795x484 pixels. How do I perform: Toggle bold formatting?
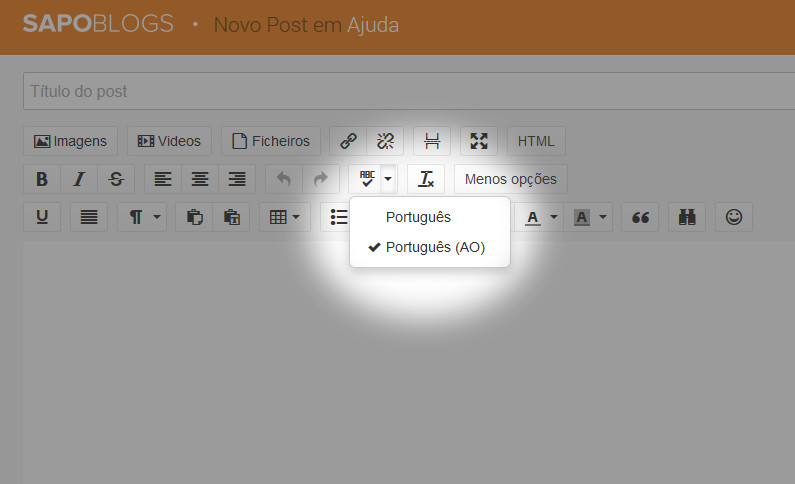click(x=42, y=179)
